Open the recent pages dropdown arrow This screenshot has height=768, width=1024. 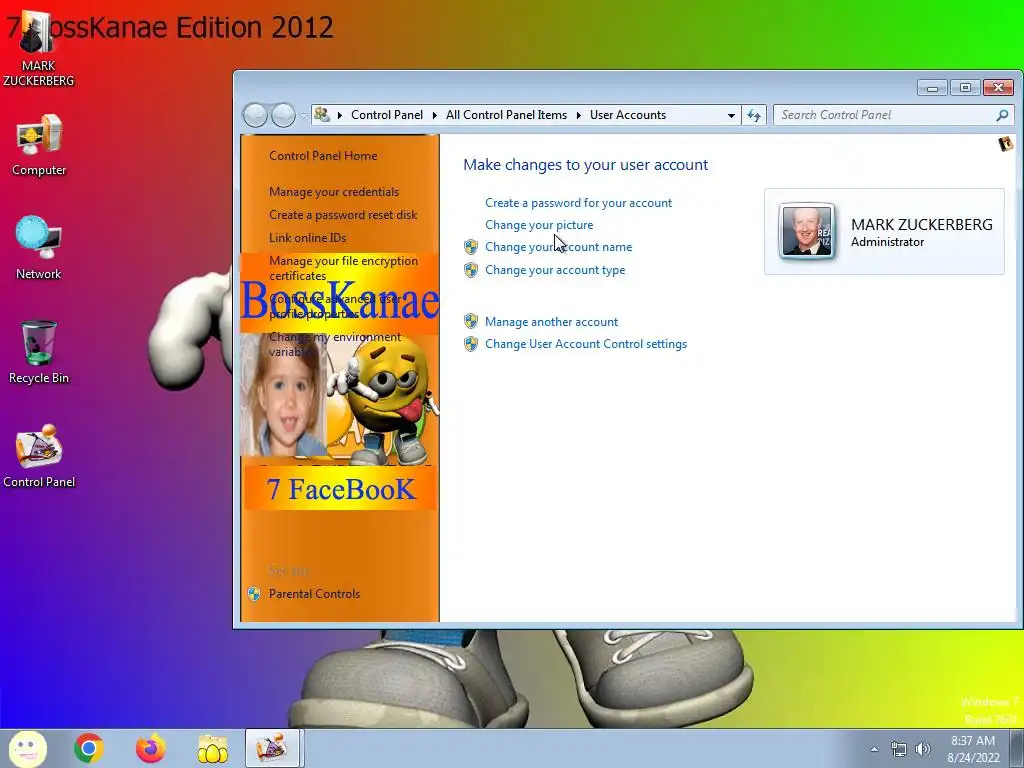(303, 116)
